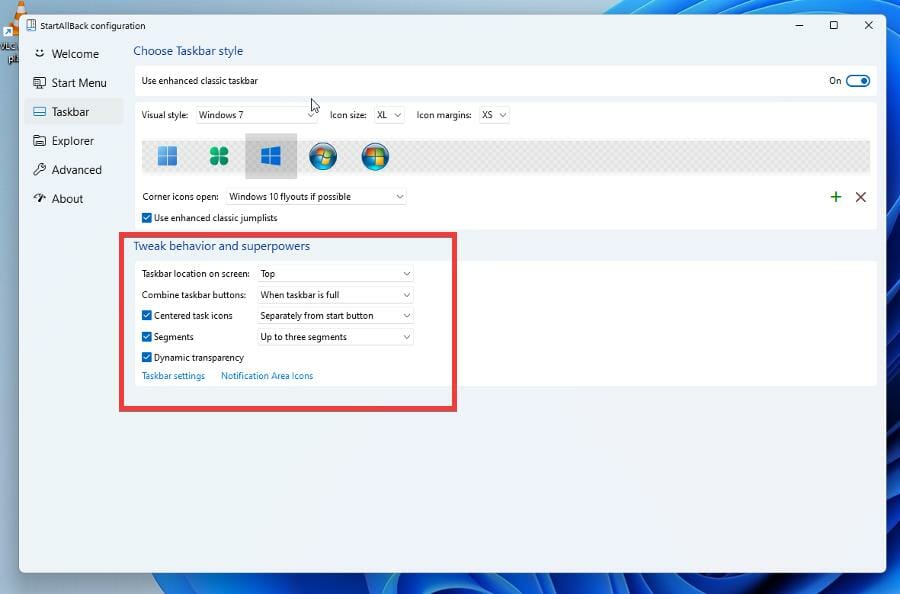Screen dimensions: 900x594
Task: Go to the Welcome section
Action: click(x=75, y=53)
